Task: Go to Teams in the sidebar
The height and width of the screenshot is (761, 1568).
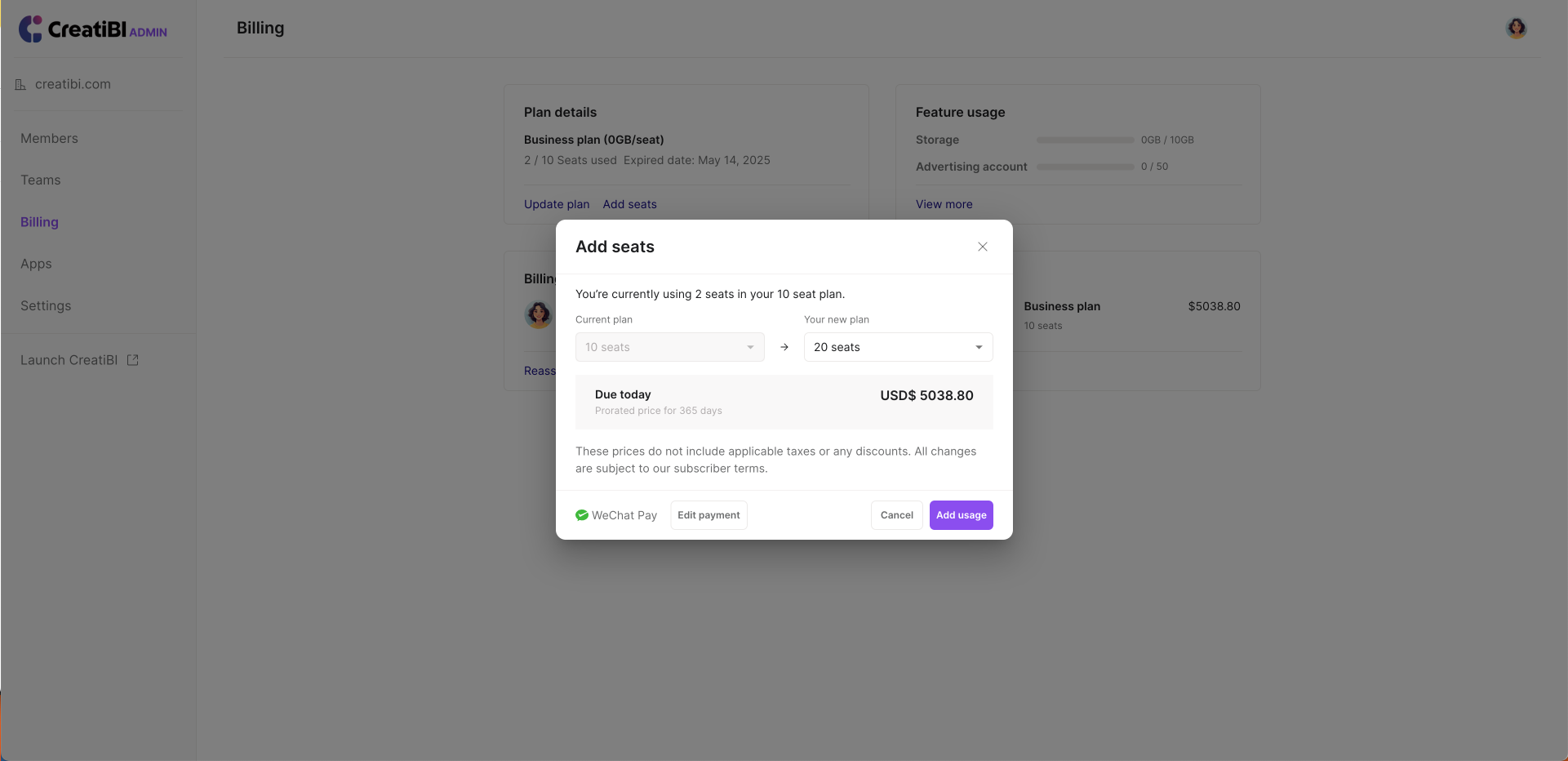Action: (x=41, y=180)
